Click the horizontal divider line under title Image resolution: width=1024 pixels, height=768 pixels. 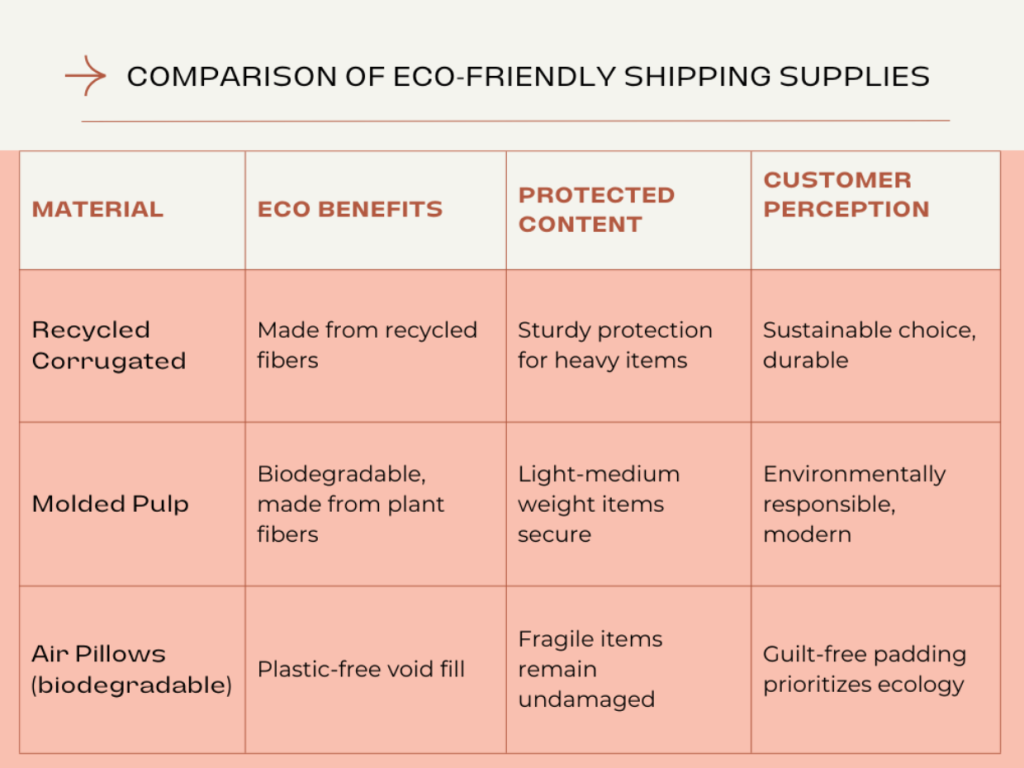[x=515, y=121]
